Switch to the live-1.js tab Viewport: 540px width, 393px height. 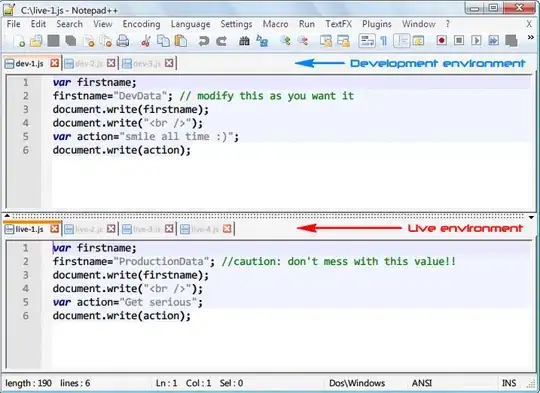pos(29,229)
